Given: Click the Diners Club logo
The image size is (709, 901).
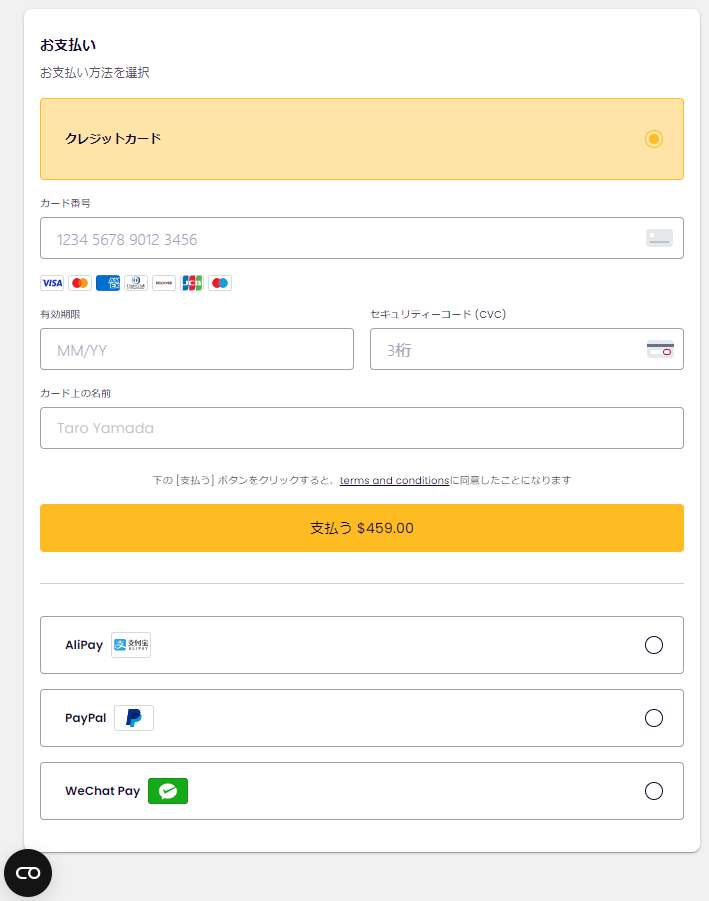Looking at the screenshot, I should (136, 283).
